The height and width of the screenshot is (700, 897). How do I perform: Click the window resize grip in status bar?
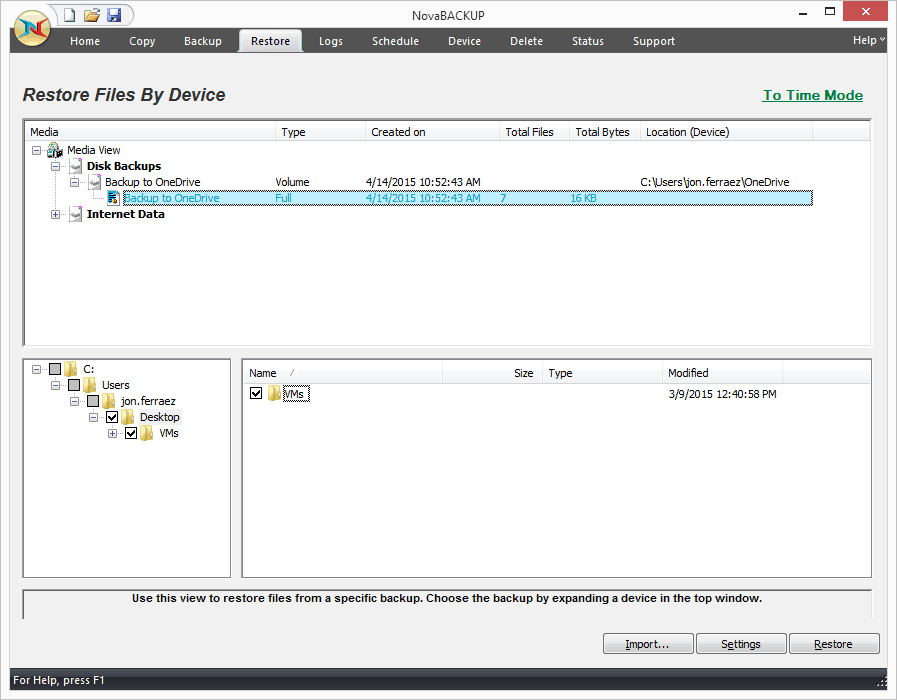(881, 682)
